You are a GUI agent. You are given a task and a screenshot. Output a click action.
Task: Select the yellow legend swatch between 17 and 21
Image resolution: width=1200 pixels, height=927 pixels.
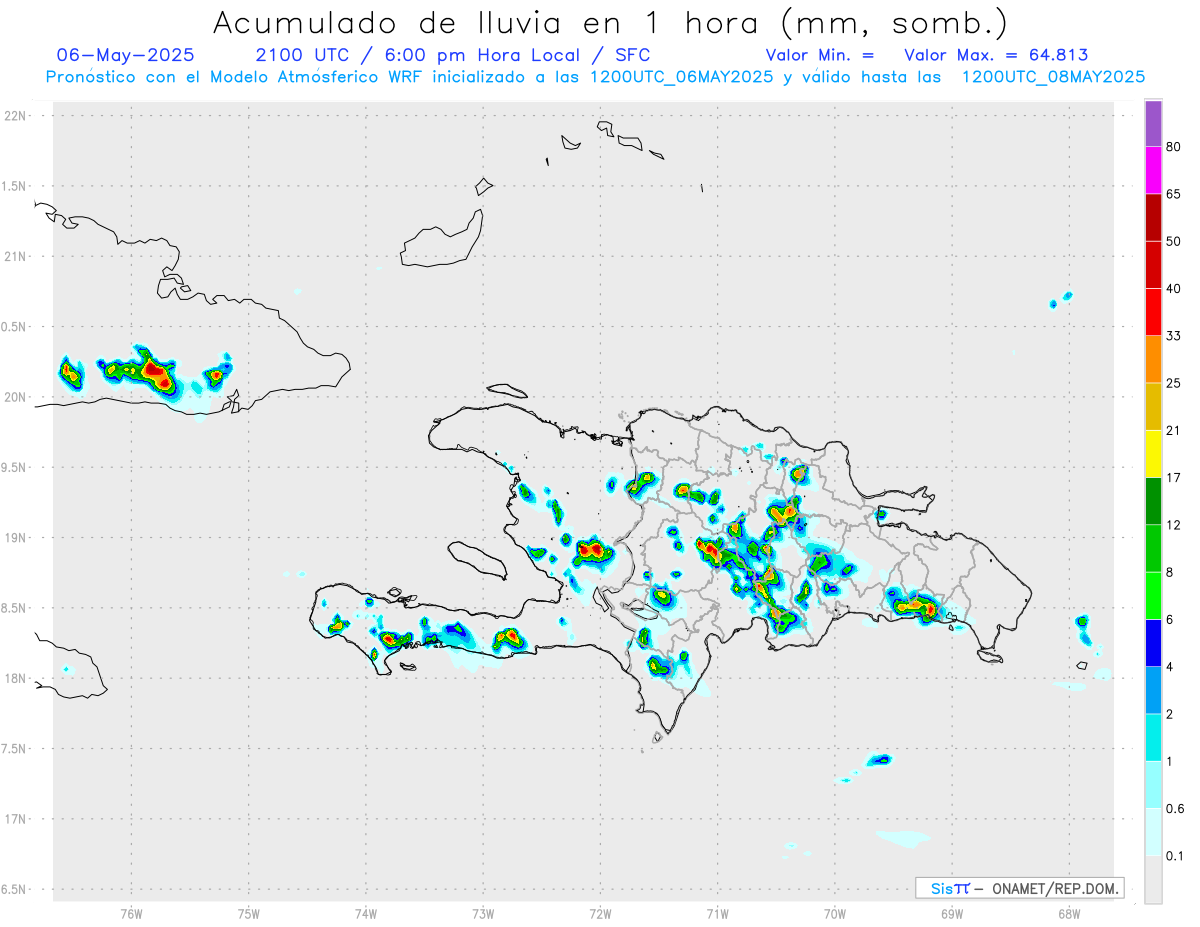tap(1153, 454)
